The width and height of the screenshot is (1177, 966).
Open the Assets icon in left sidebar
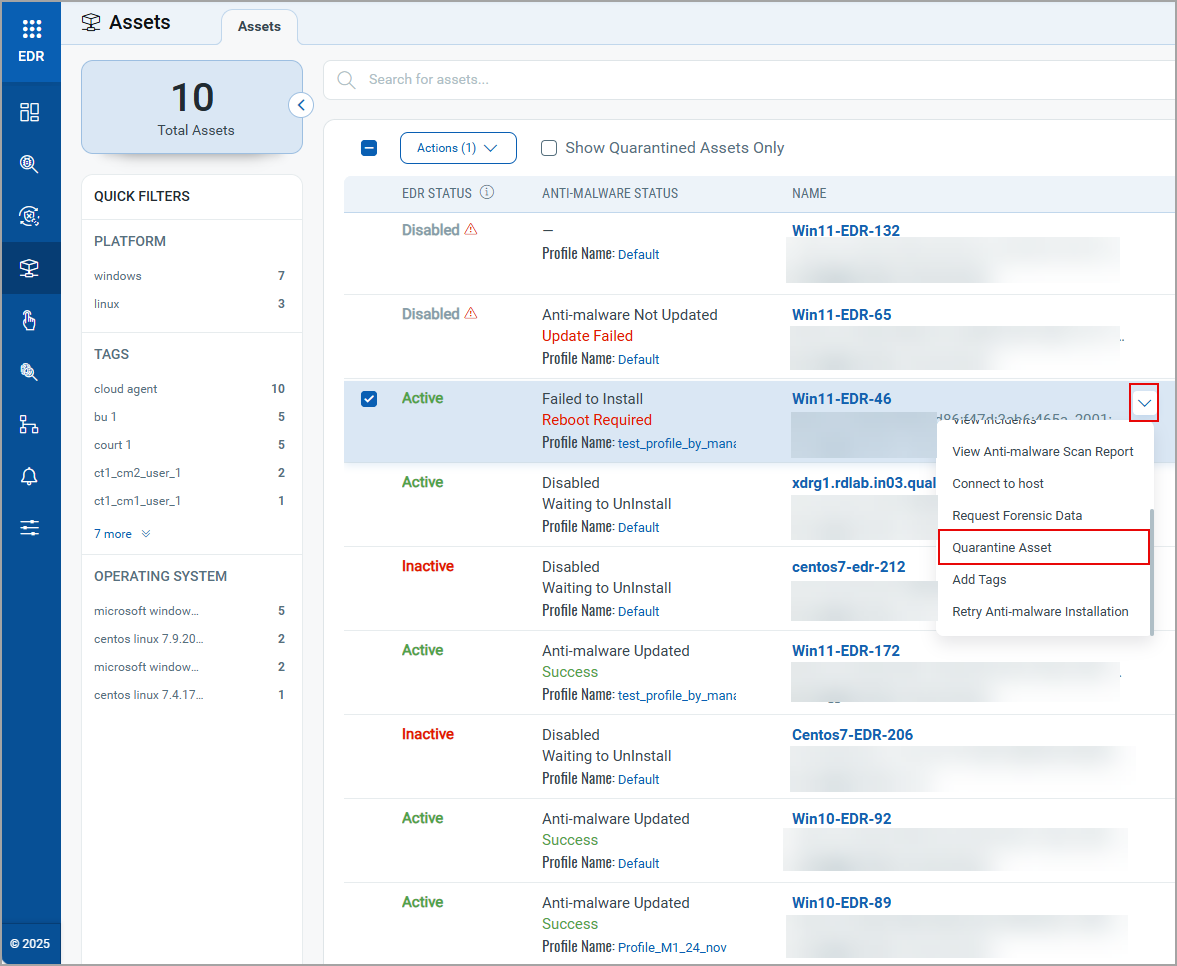pos(30,268)
